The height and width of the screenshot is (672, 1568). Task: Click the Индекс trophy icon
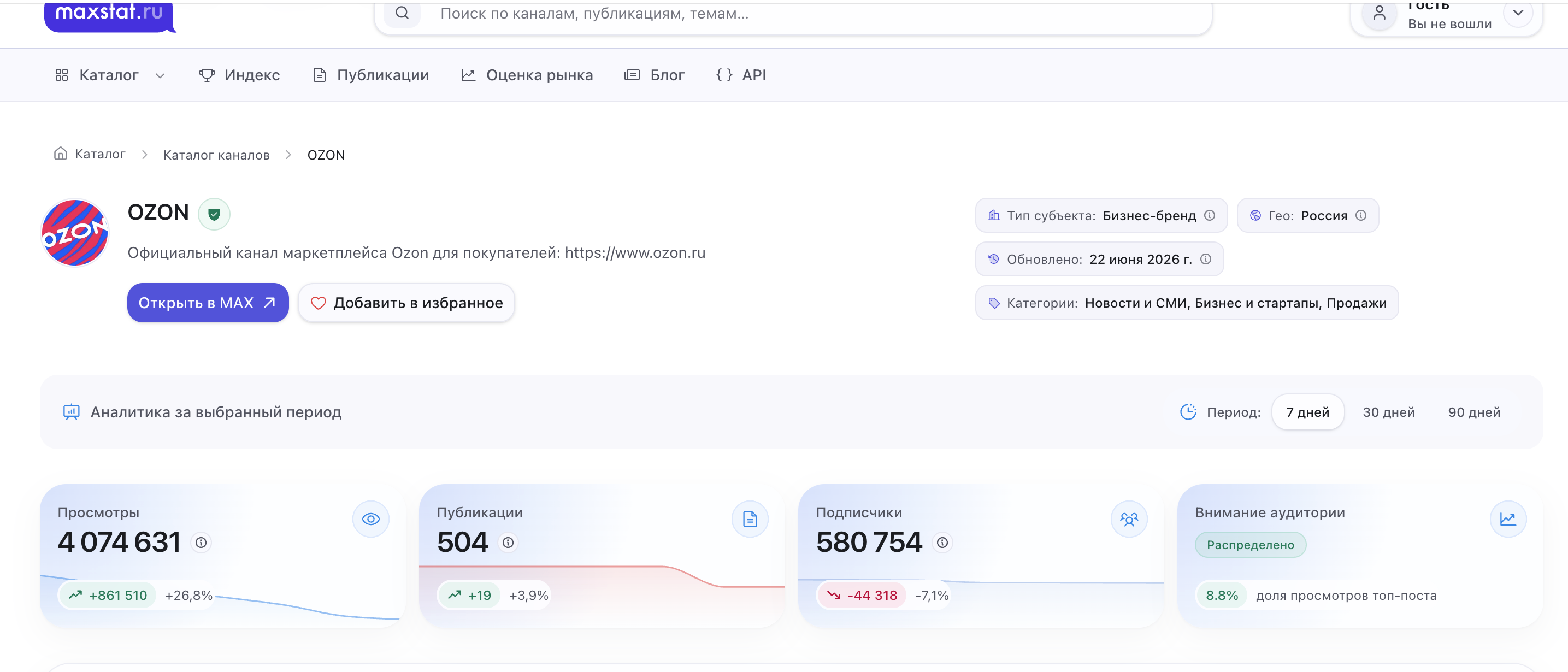click(x=207, y=75)
